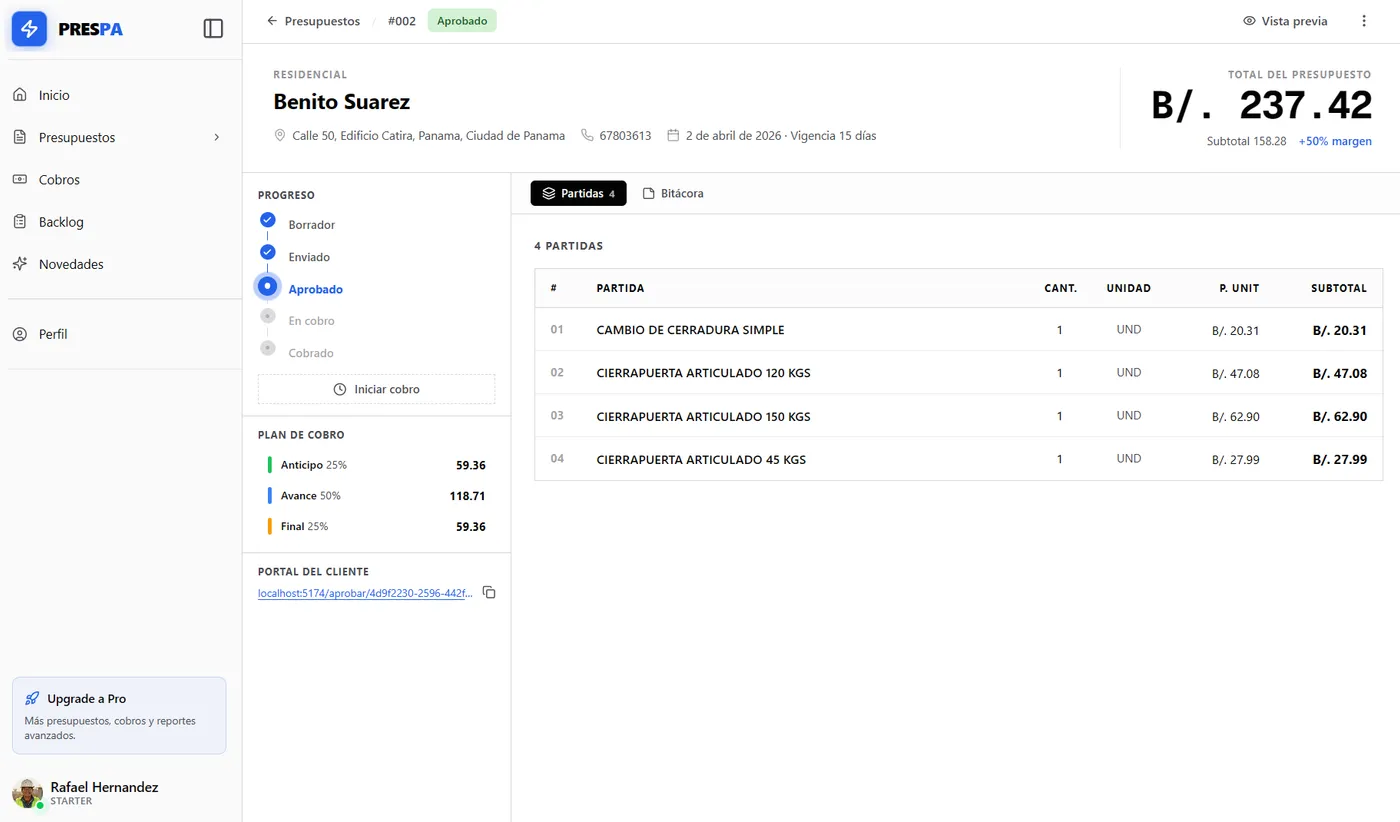The image size is (1400, 822).
Task: Toggle Vista previa with the eye icon
Action: pos(1249,21)
